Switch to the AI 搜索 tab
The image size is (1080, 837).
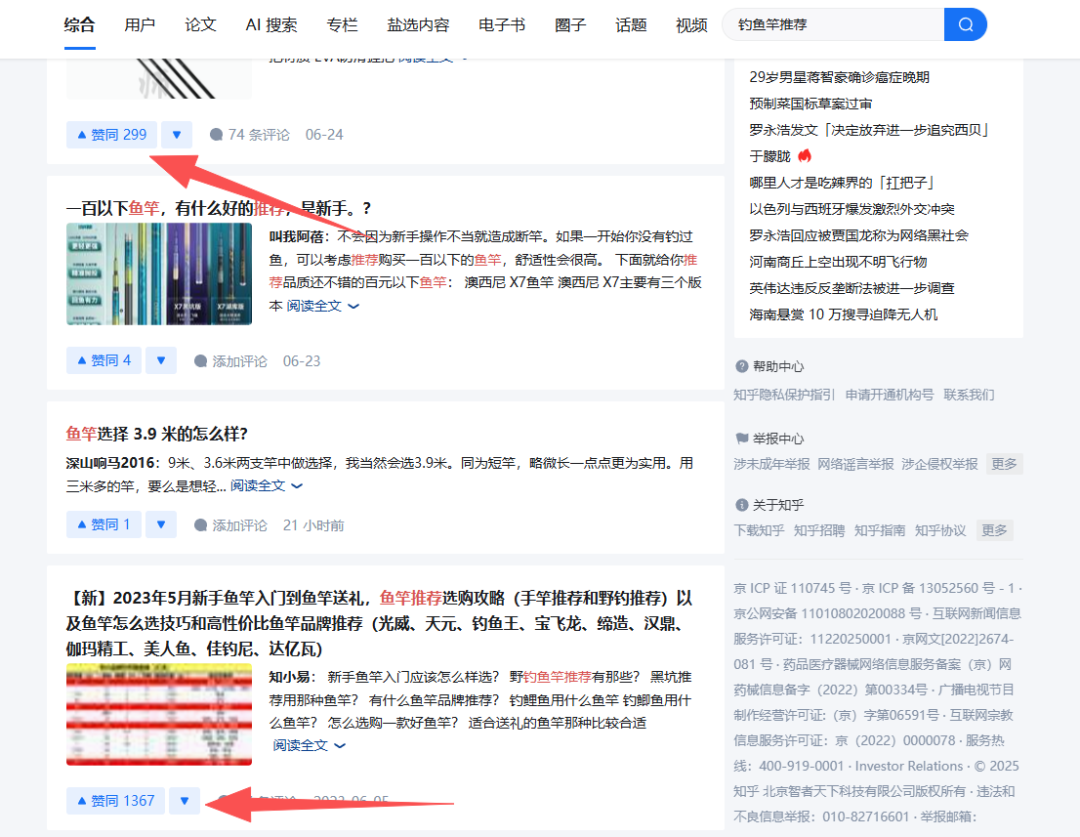(270, 25)
